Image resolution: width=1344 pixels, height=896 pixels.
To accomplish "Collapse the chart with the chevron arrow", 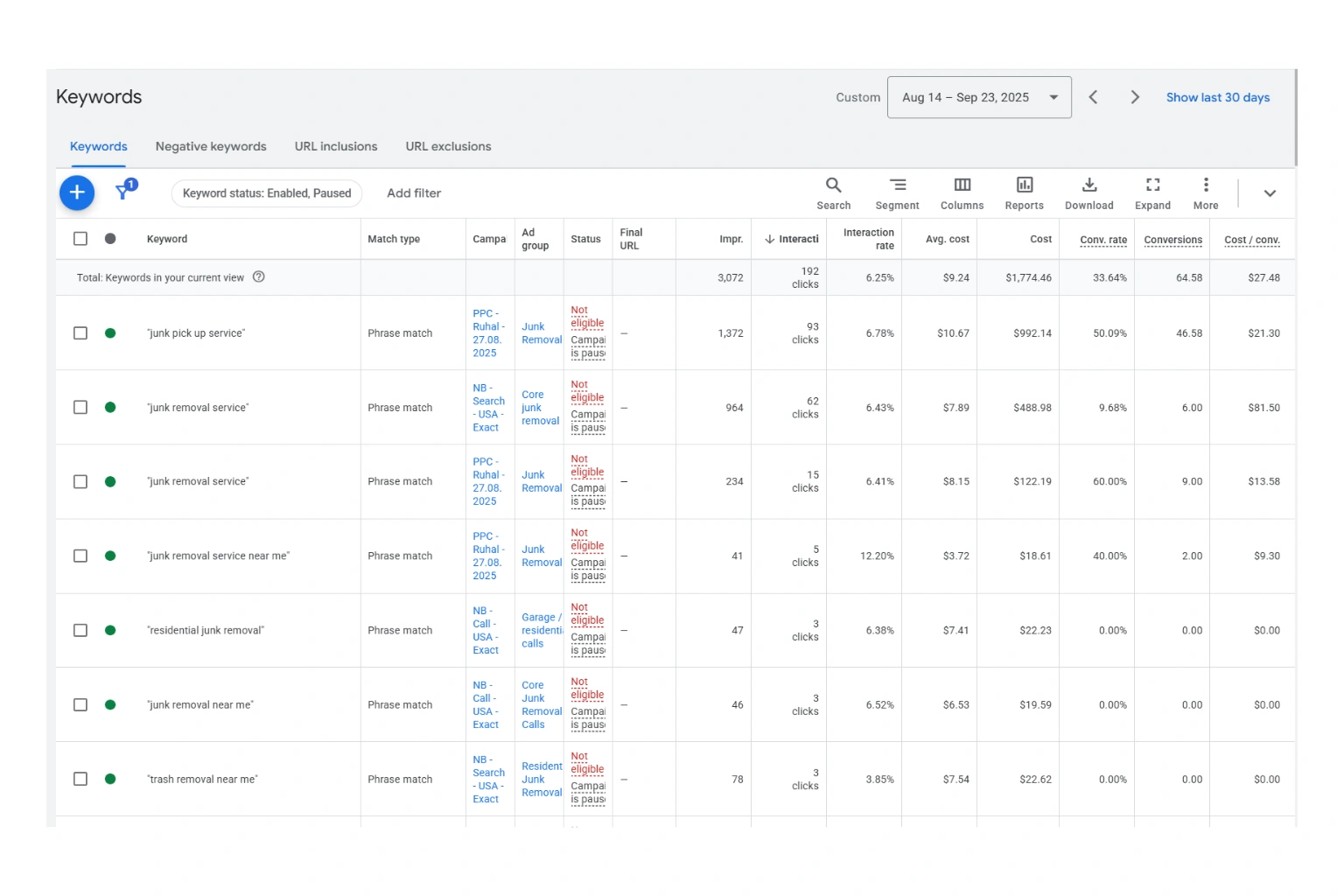I will (x=1270, y=193).
